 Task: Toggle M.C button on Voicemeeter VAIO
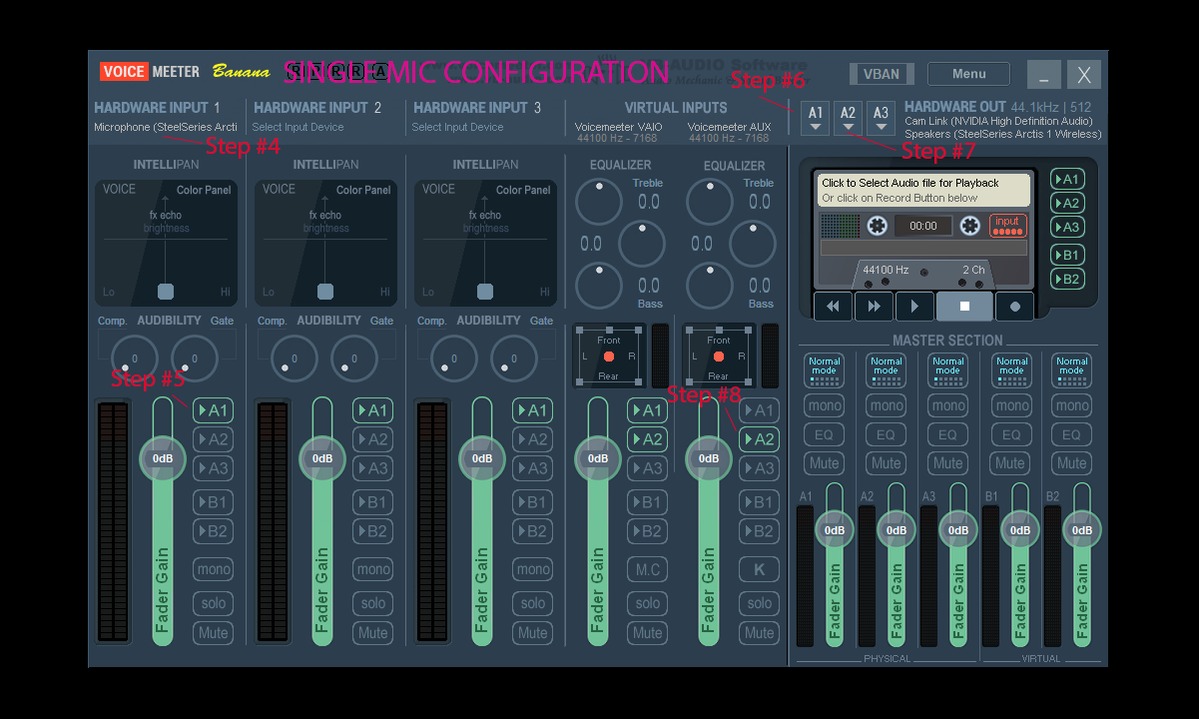click(x=647, y=569)
